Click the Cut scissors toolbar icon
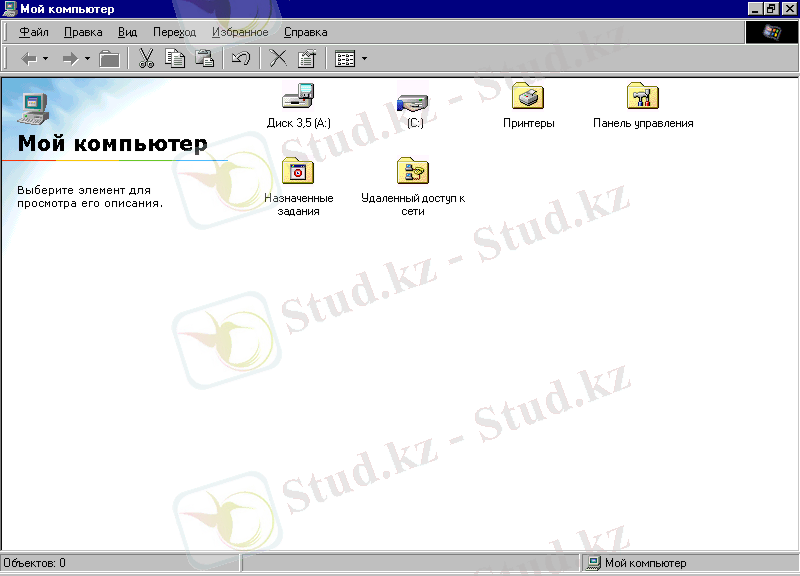 point(146,59)
